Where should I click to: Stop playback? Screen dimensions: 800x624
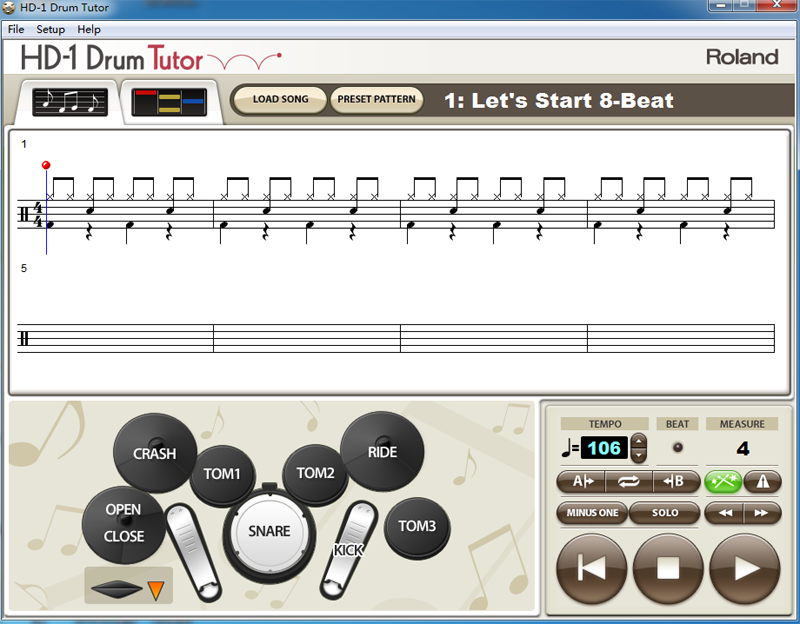pyautogui.click(x=668, y=568)
